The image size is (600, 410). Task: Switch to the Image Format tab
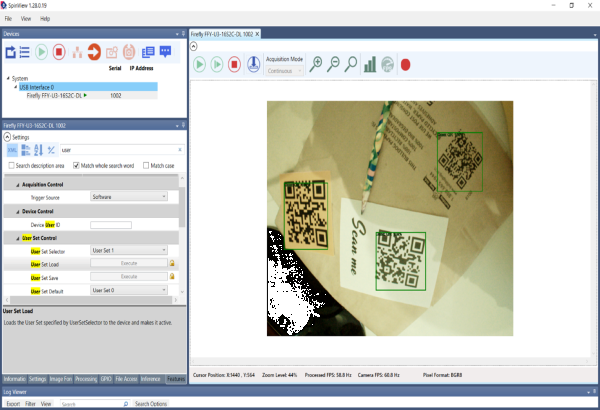tap(60, 379)
